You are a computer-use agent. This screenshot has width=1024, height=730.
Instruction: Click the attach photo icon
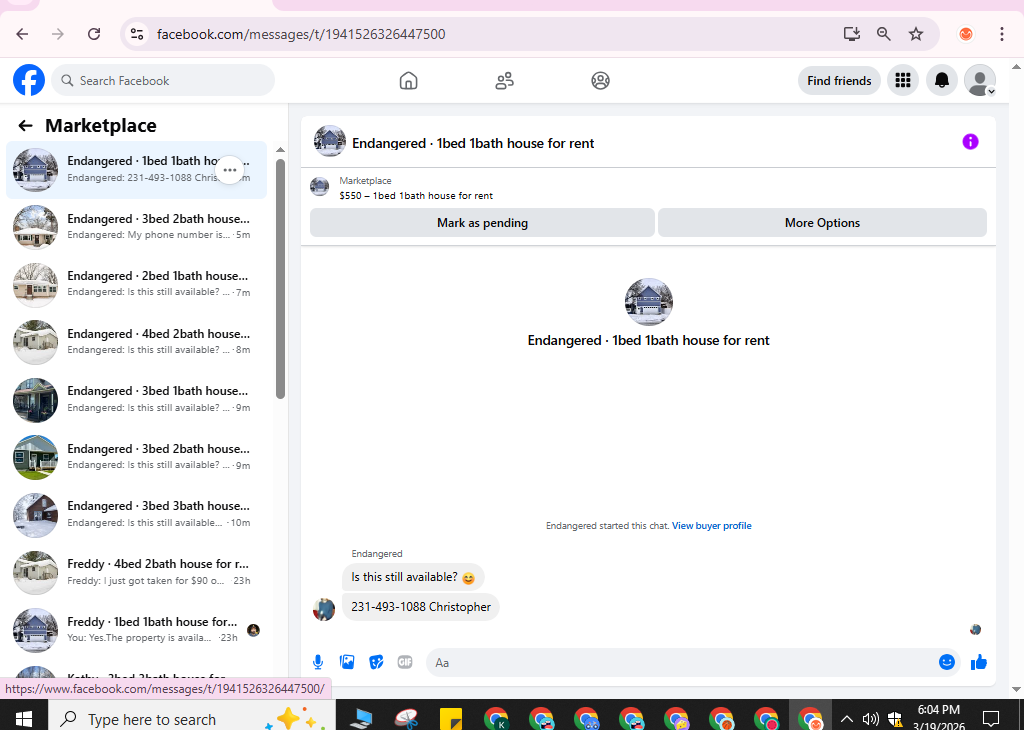(x=347, y=662)
